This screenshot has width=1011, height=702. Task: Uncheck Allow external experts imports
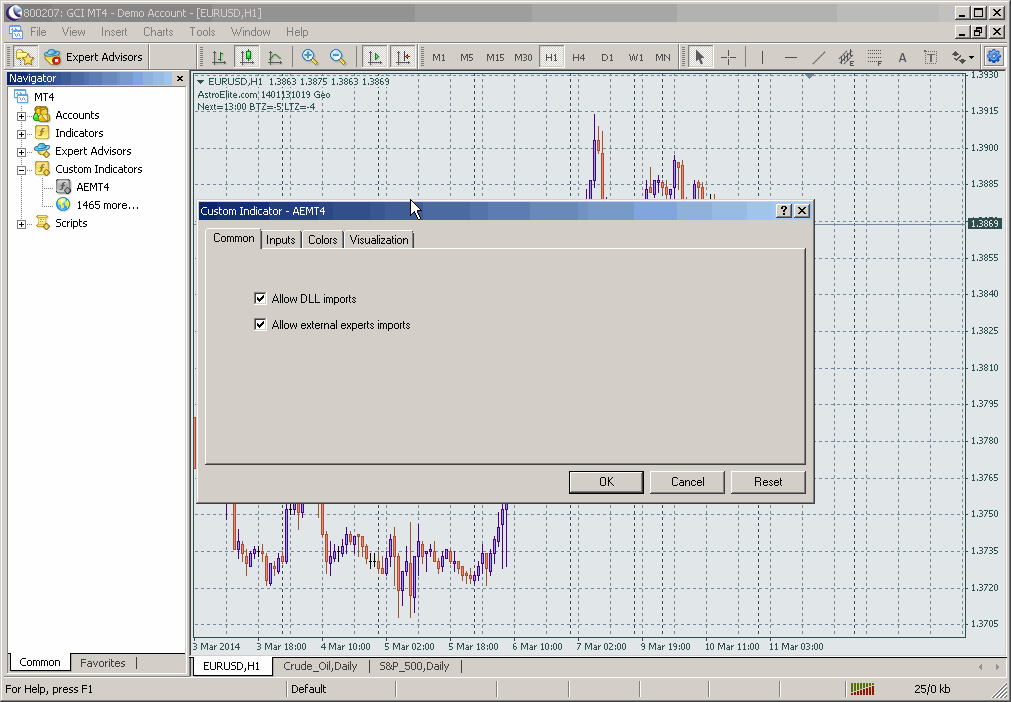click(x=261, y=325)
